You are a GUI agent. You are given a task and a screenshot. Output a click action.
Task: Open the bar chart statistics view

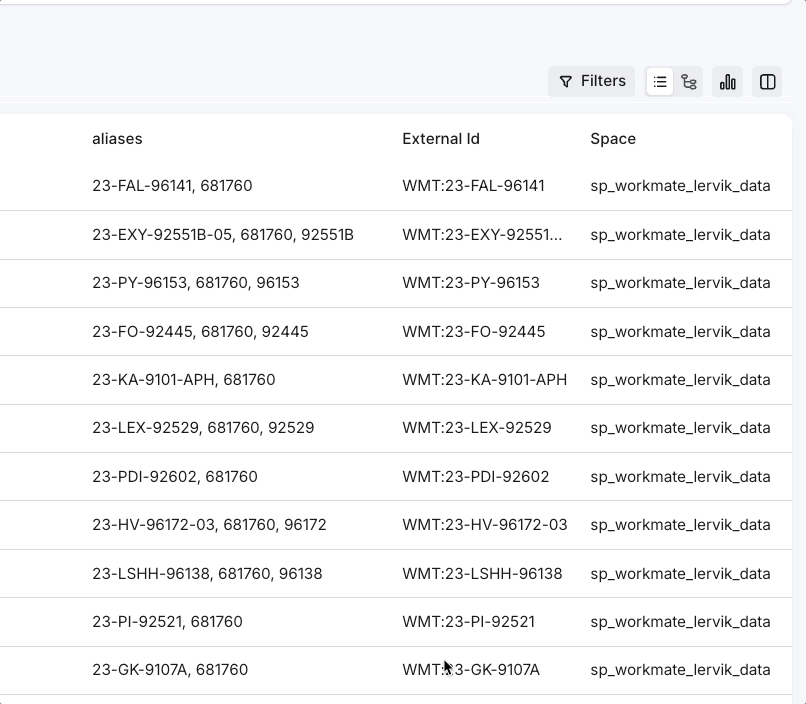pos(728,82)
